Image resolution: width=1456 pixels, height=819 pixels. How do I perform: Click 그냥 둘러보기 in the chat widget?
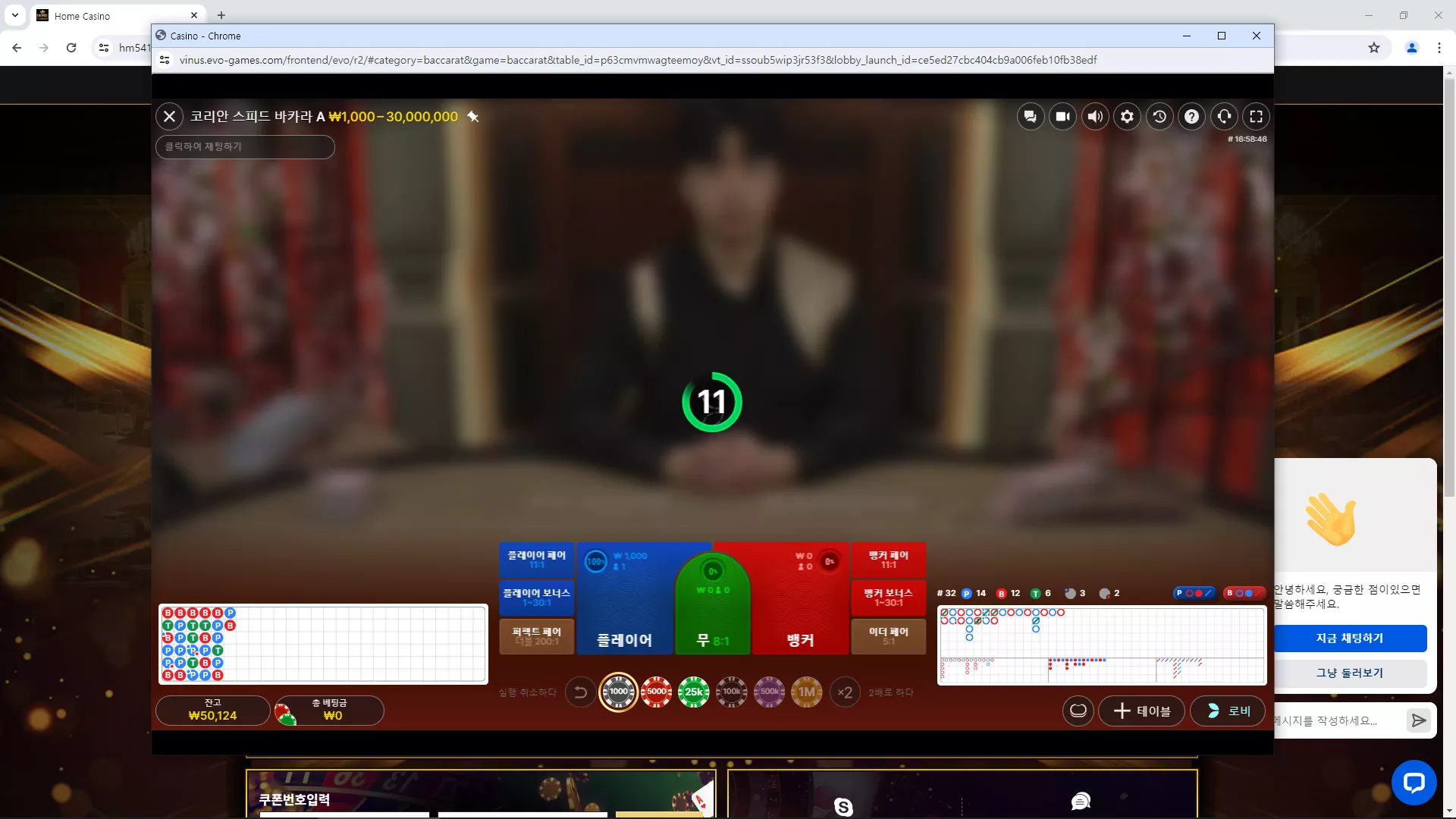[x=1350, y=673]
